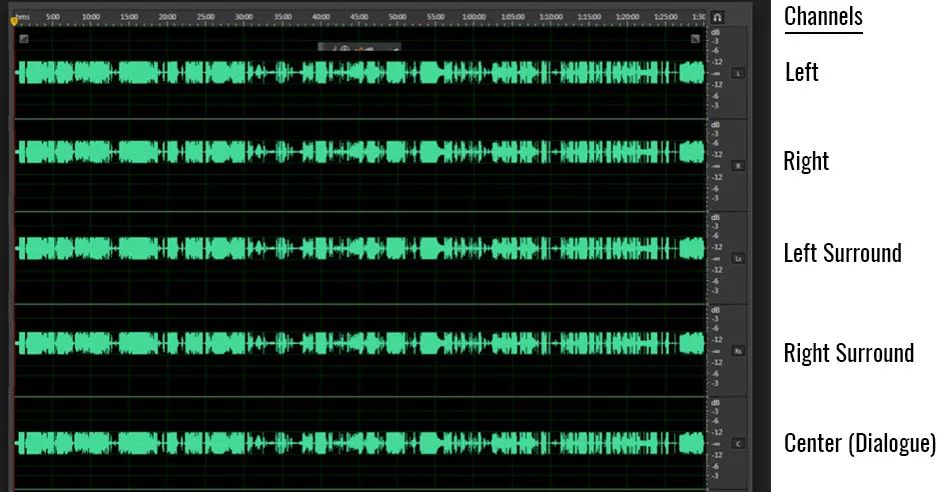Image resolution: width=943 pixels, height=492 pixels.
Task: Toggle the C center channel button
Action: point(739,443)
